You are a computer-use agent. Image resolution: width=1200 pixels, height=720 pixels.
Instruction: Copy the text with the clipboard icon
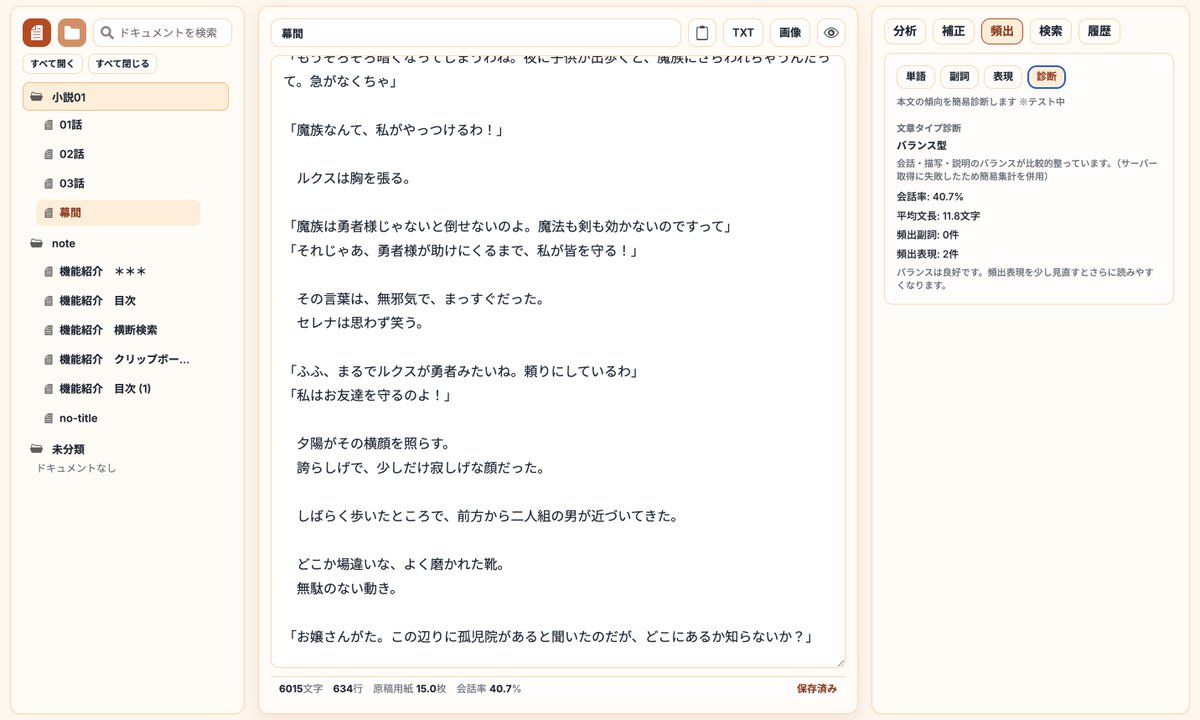[702, 33]
